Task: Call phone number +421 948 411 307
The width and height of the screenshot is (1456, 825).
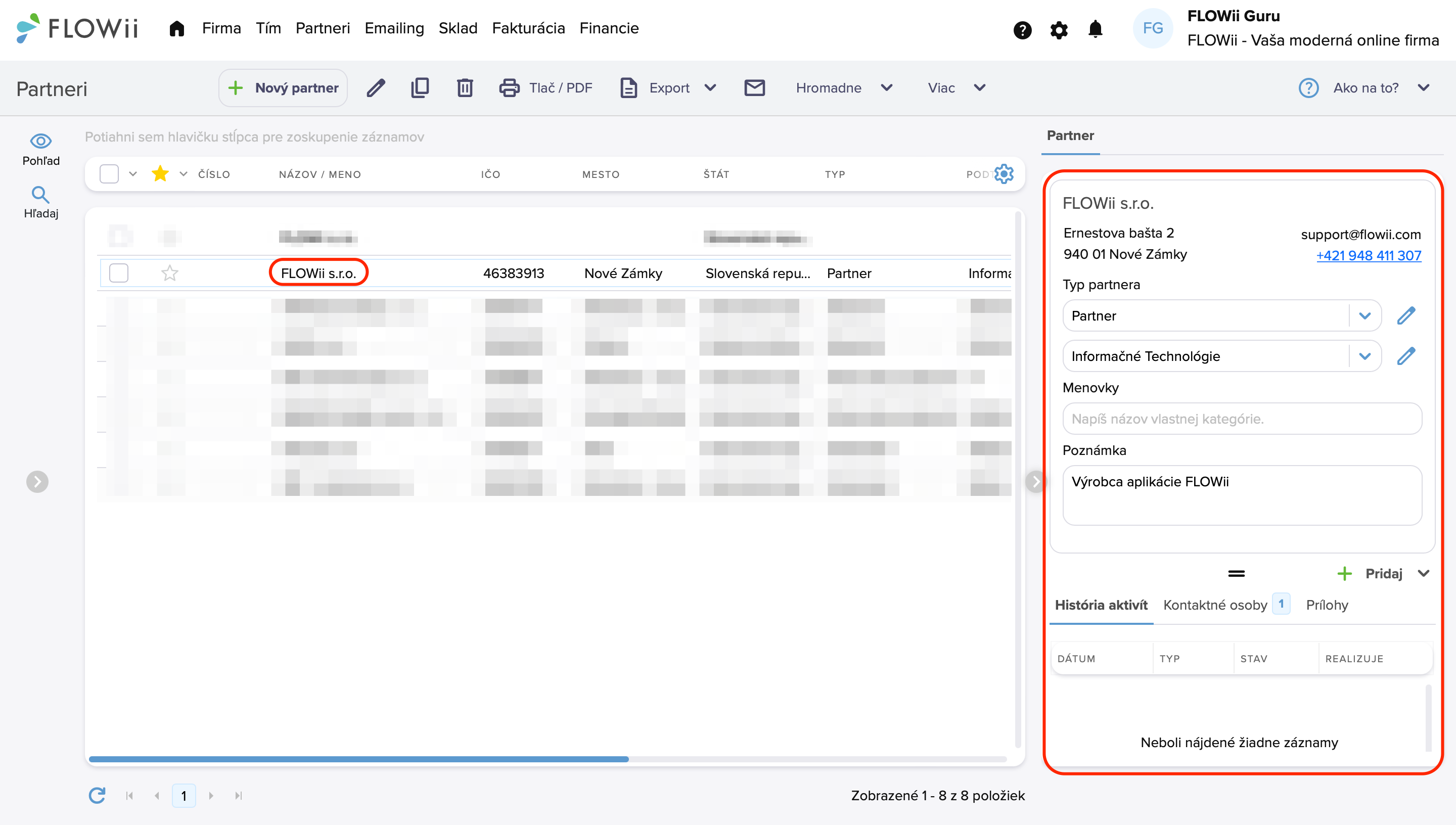Action: 1368,256
